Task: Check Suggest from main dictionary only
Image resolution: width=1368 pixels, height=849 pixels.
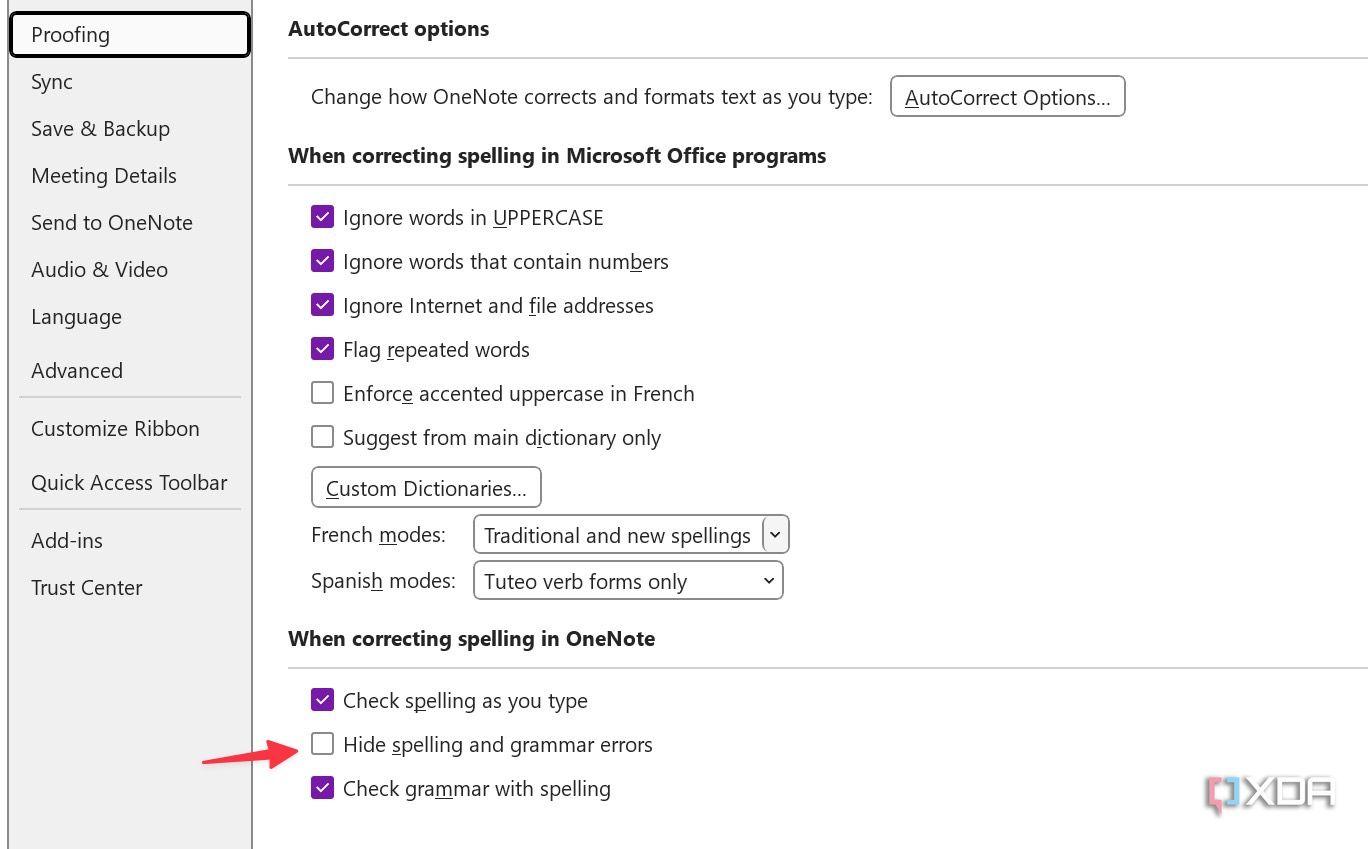Action: [x=322, y=436]
